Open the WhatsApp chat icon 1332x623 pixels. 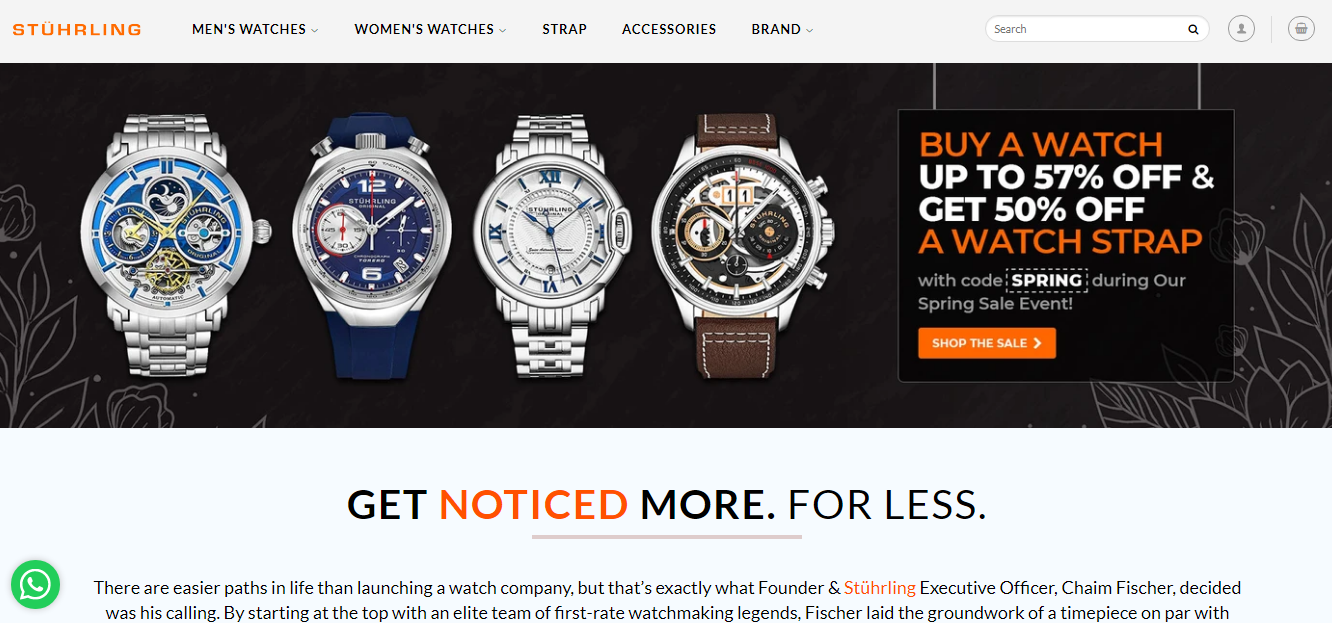(x=36, y=584)
